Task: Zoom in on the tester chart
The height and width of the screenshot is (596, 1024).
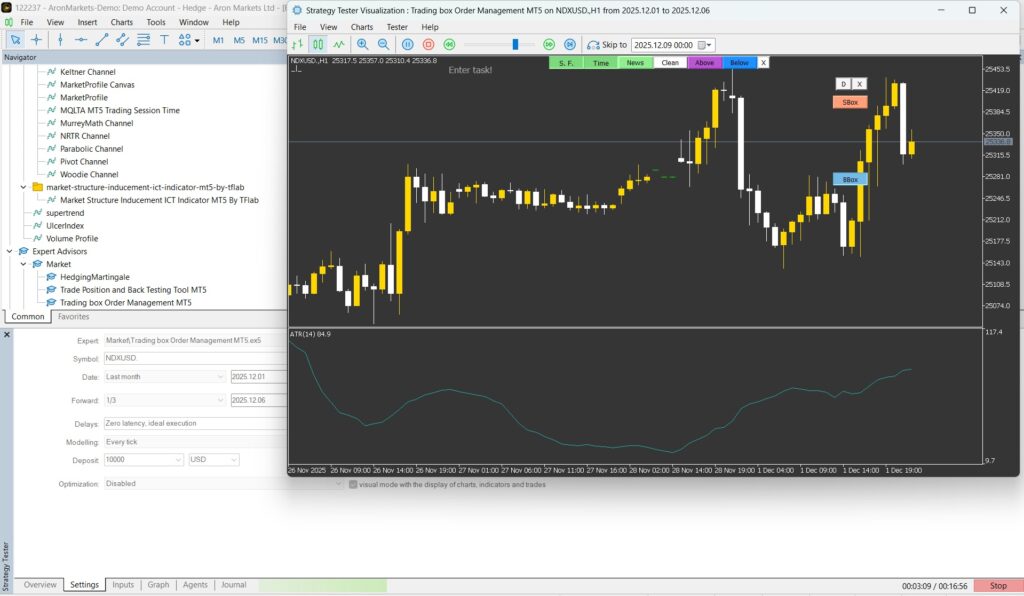Action: [362, 44]
